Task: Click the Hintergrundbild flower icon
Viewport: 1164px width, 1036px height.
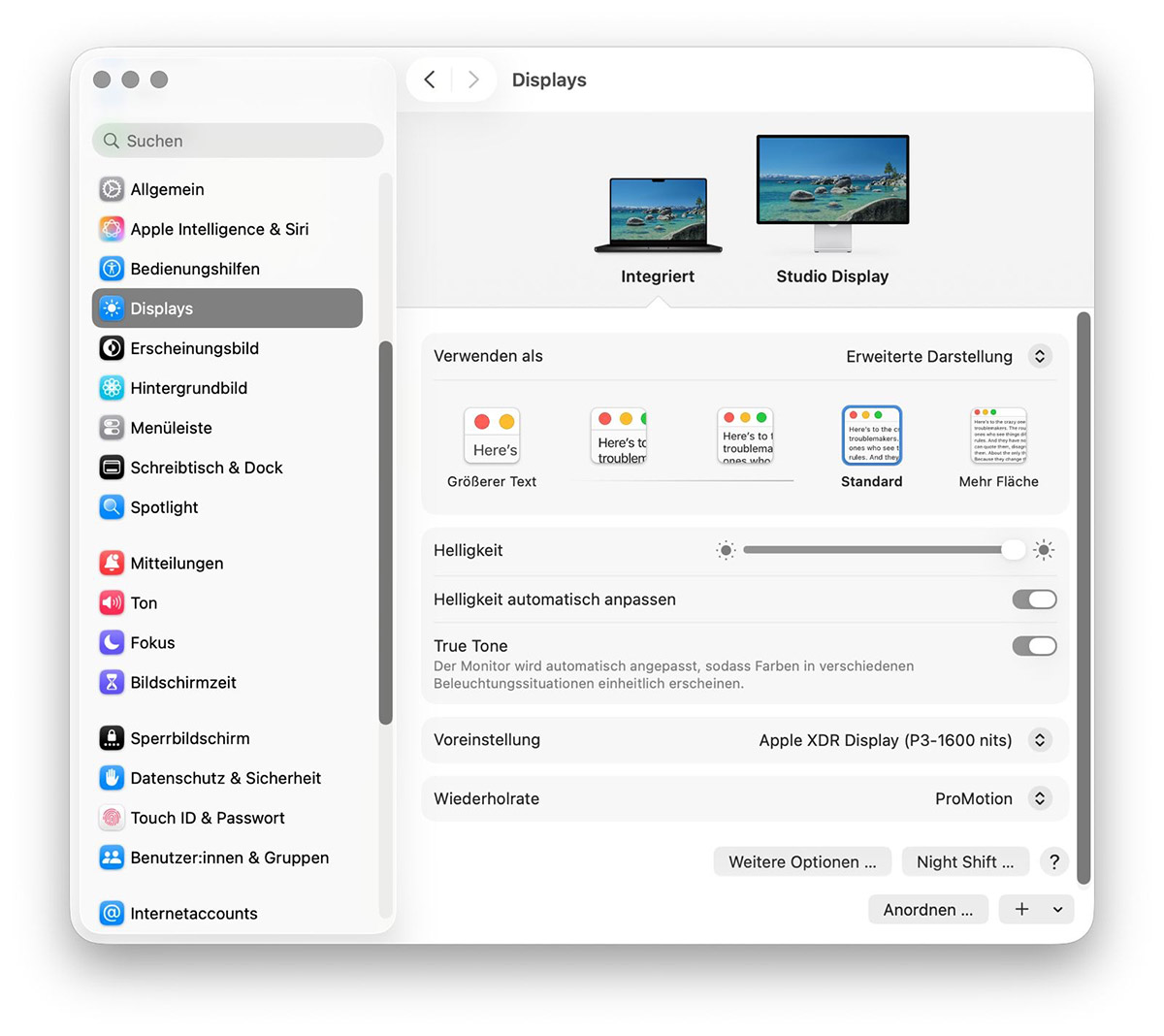Action: pyautogui.click(x=112, y=388)
